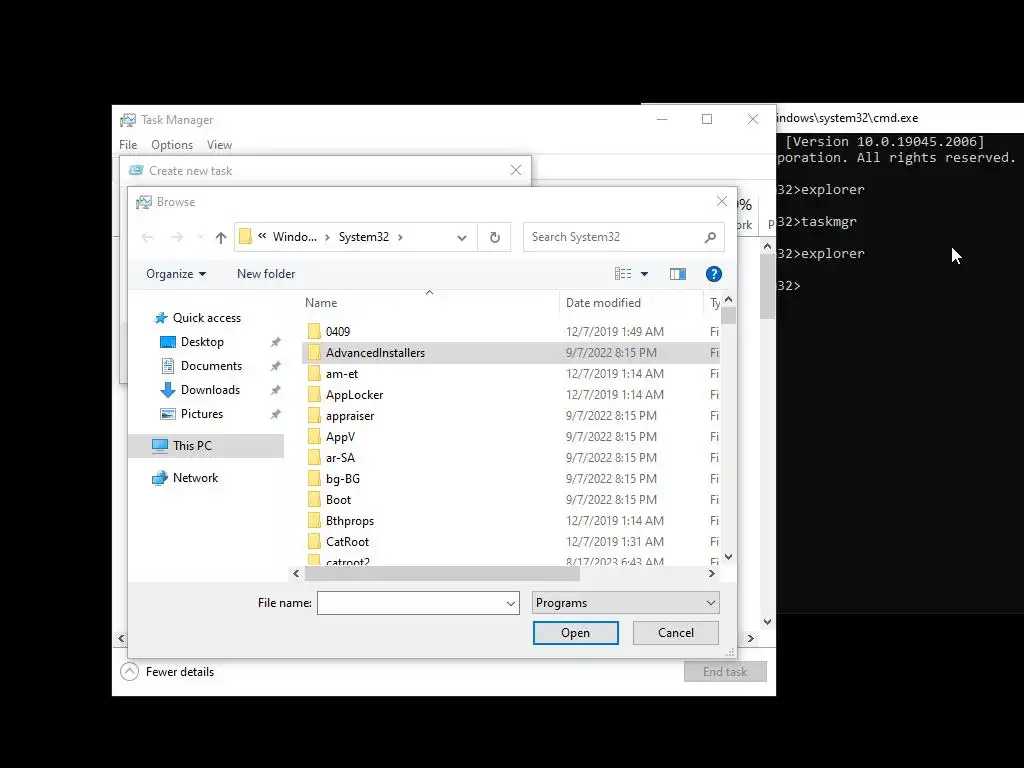
Task: Open the File menu in Task Manager
Action: tap(128, 145)
